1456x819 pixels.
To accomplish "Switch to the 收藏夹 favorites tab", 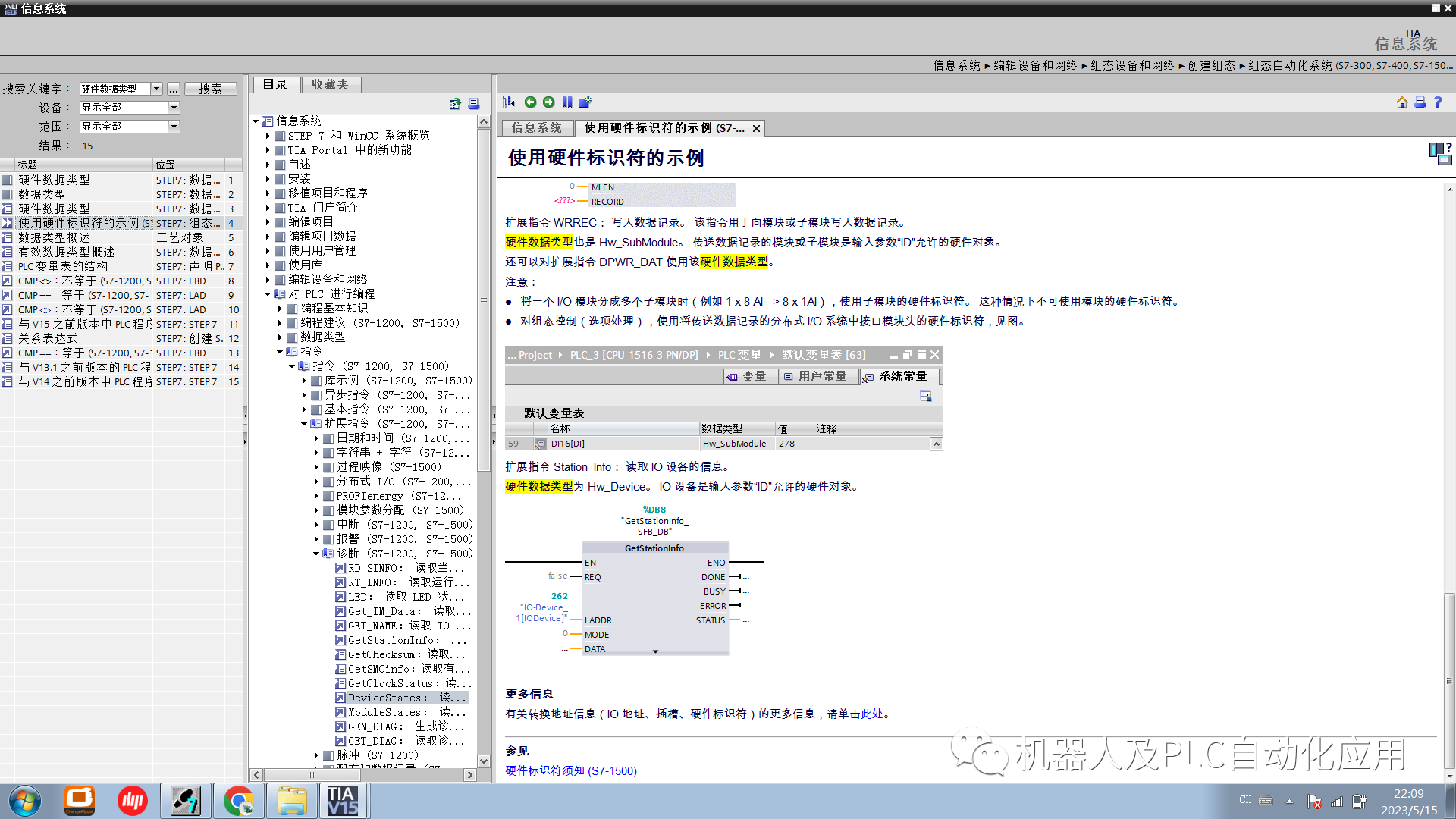I will (330, 84).
